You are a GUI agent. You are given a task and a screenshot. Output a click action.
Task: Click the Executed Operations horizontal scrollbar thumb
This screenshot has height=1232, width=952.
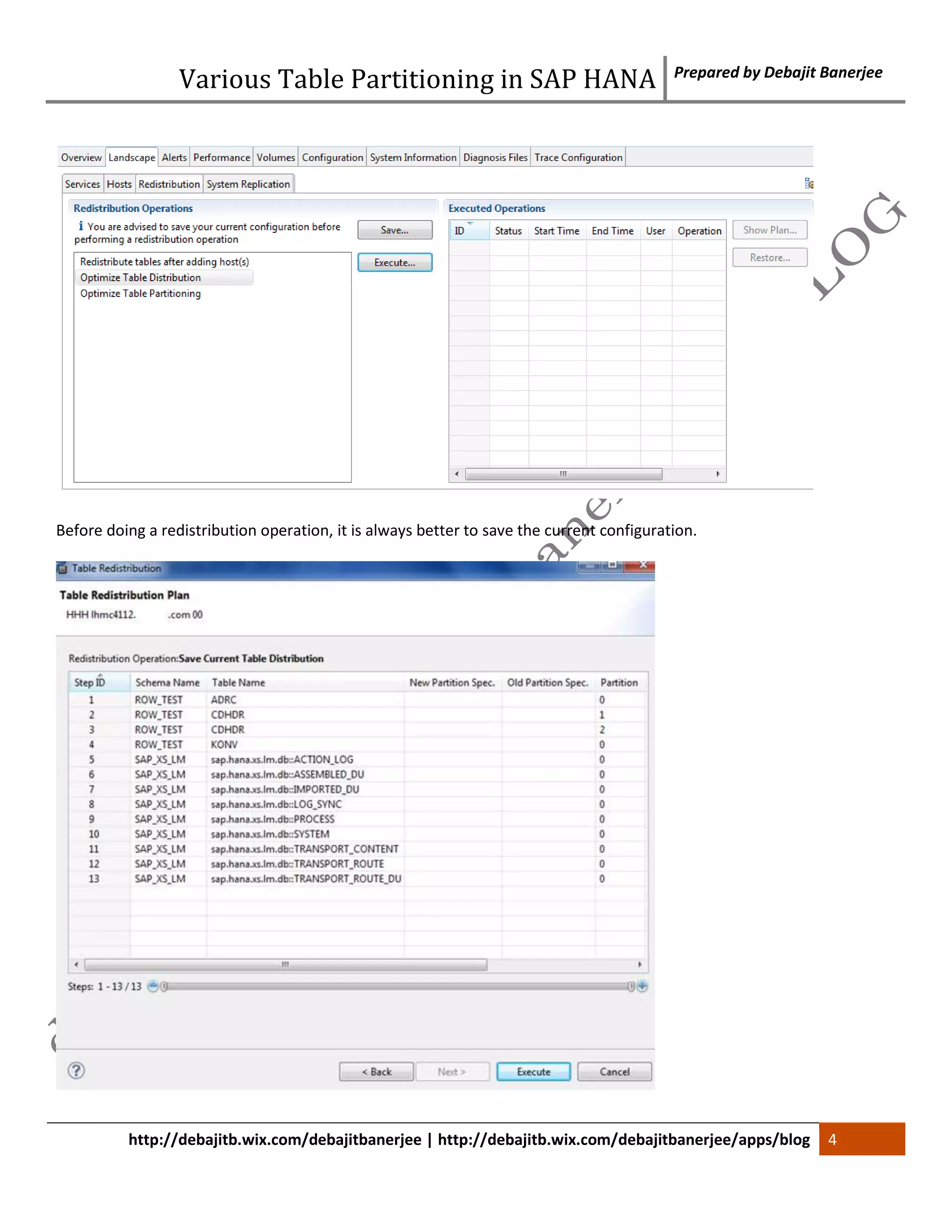(563, 474)
